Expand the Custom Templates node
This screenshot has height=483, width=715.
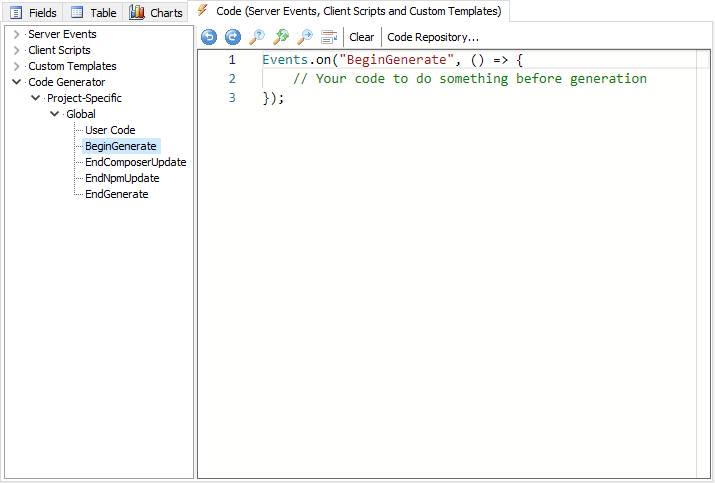click(x=17, y=66)
